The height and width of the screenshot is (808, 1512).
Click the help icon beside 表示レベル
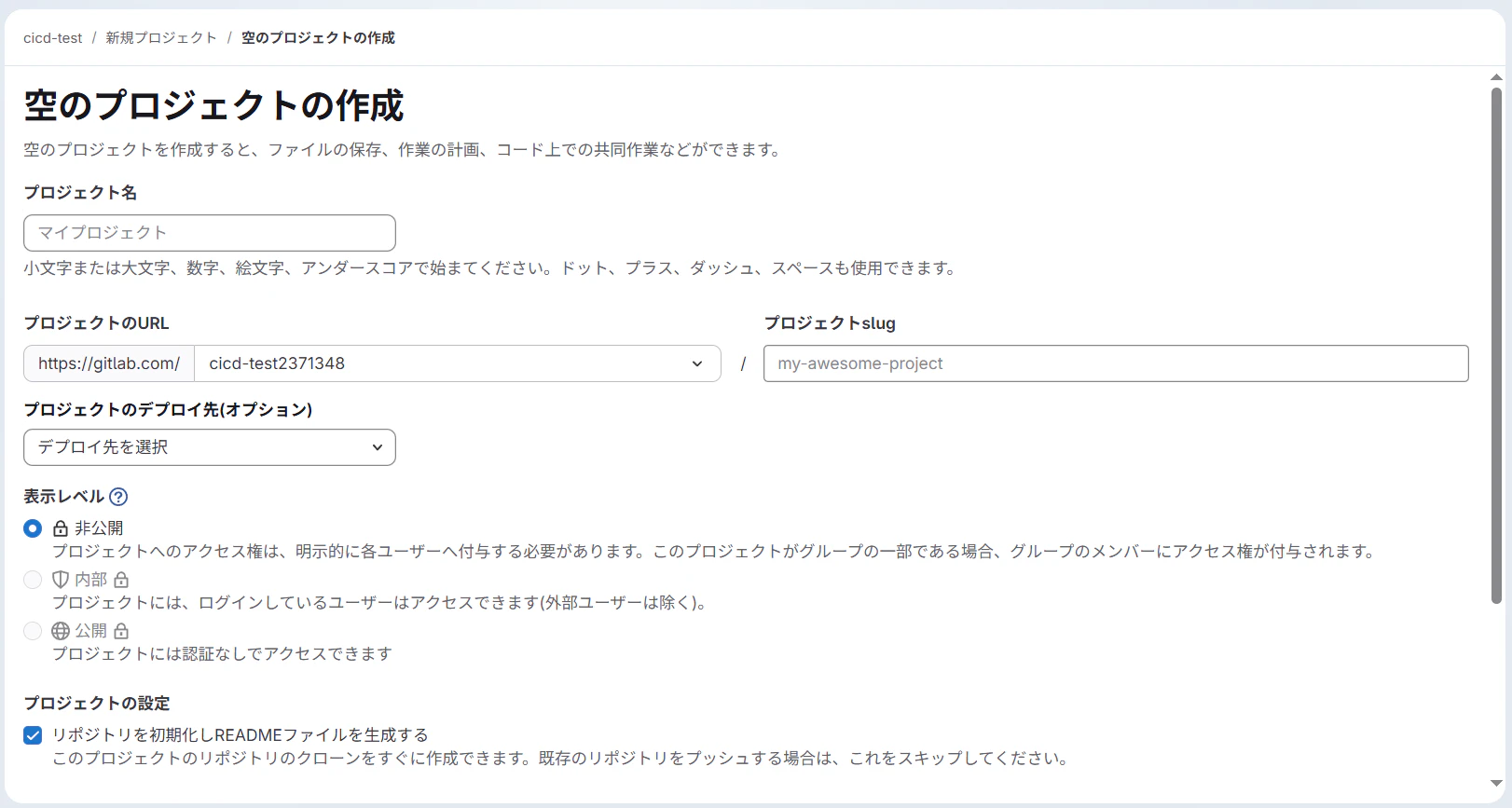click(118, 497)
